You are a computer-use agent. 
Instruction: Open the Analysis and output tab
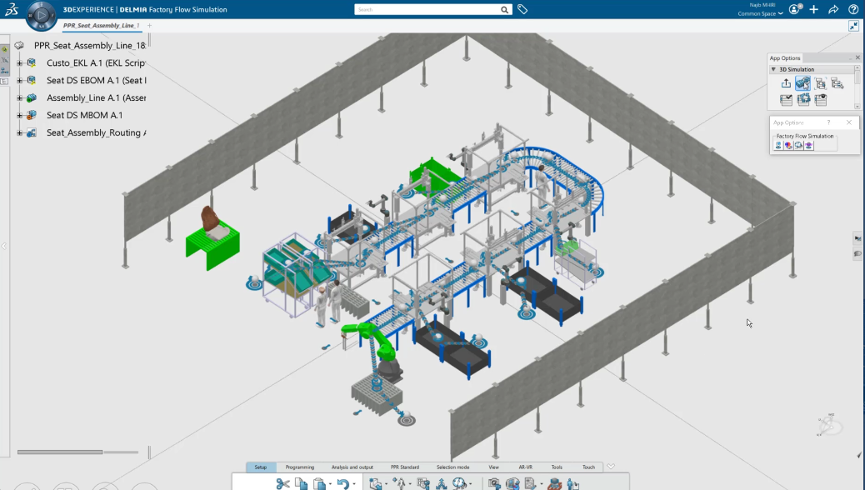(x=352, y=467)
